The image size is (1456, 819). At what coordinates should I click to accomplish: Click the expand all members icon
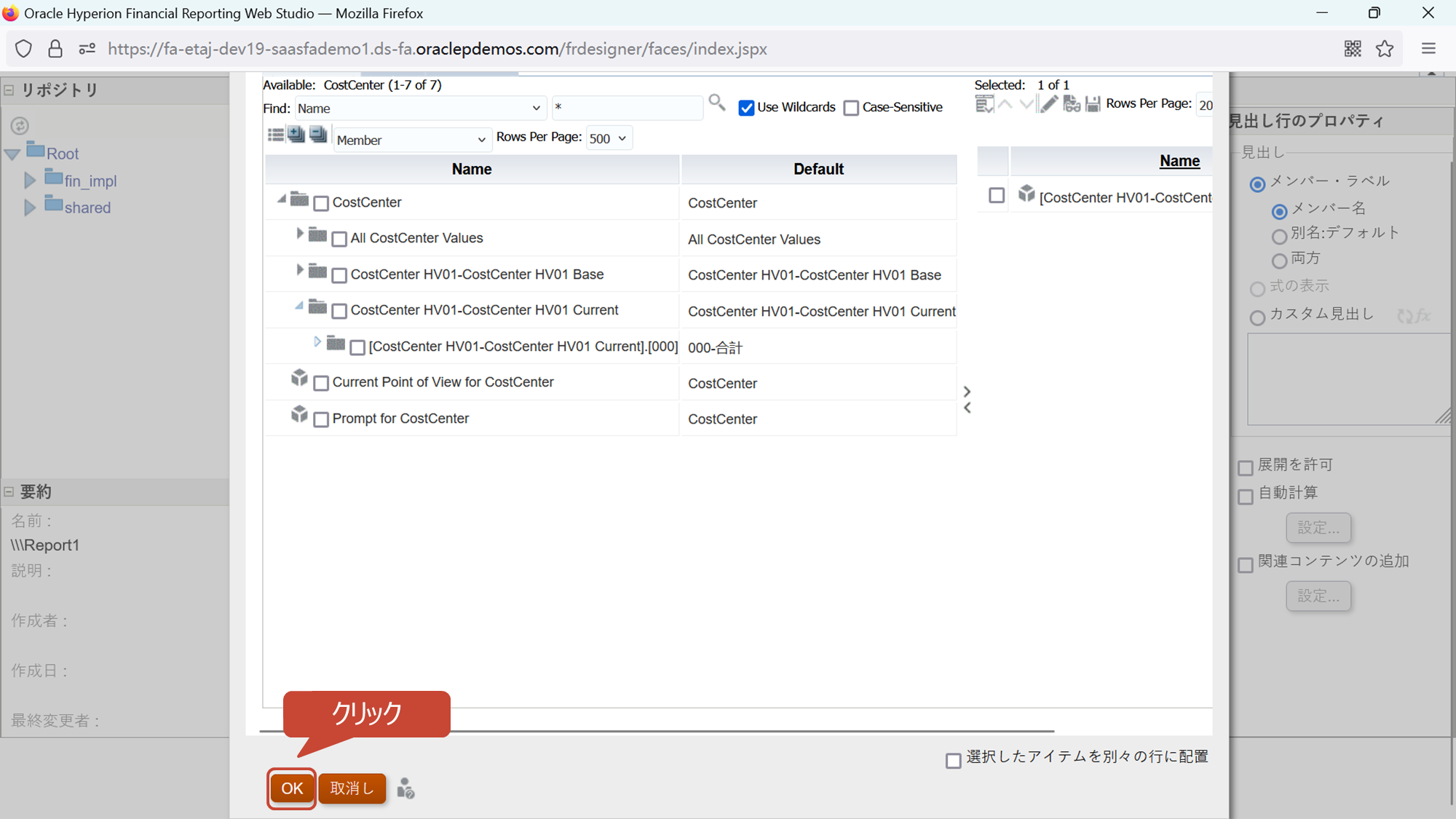pyautogui.click(x=296, y=135)
